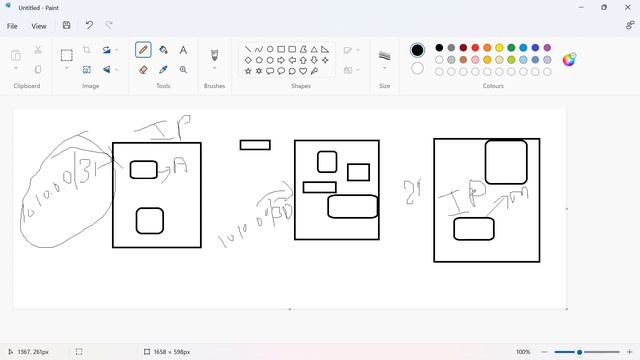The height and width of the screenshot is (360, 640).
Task: Pick the Right arrow shape
Action: click(281, 60)
